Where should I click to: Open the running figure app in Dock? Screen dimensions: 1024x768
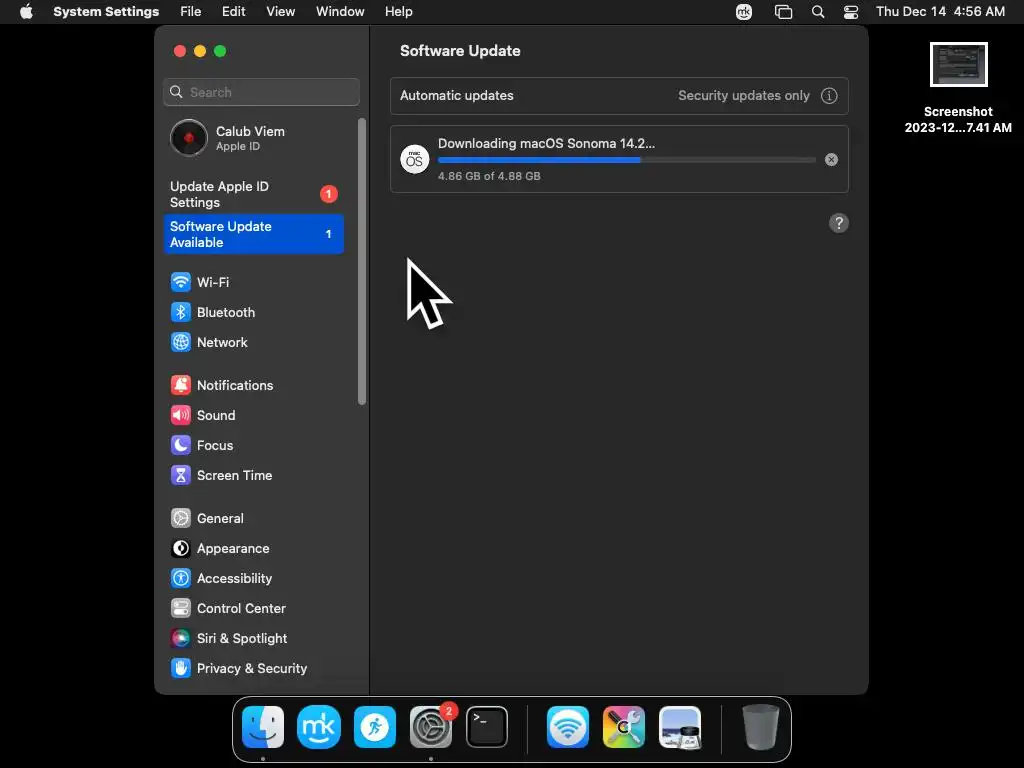pos(375,727)
